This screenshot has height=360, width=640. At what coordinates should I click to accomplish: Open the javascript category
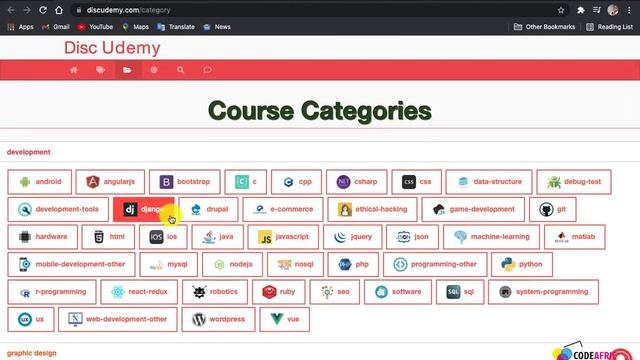coord(283,237)
